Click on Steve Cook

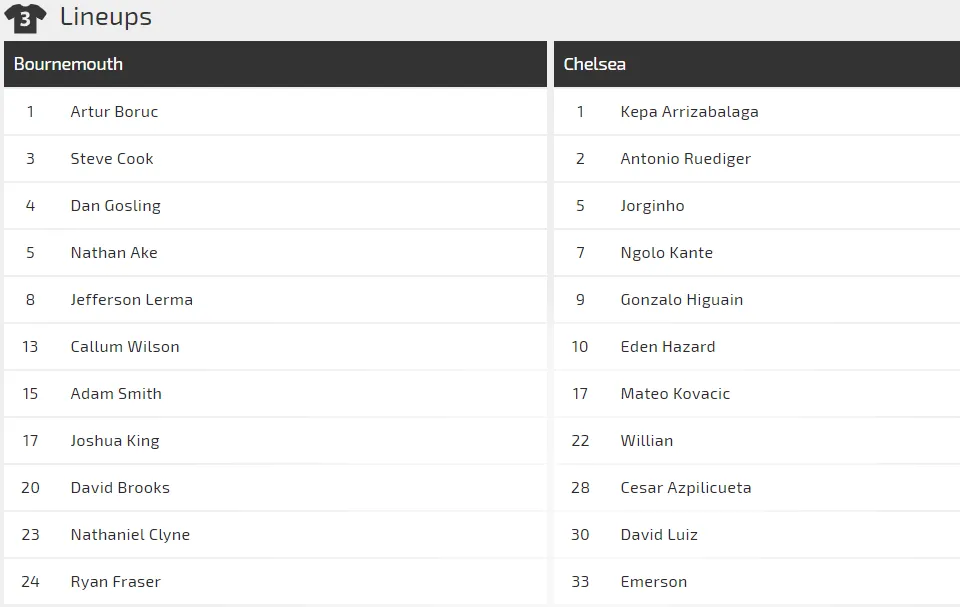coord(111,159)
